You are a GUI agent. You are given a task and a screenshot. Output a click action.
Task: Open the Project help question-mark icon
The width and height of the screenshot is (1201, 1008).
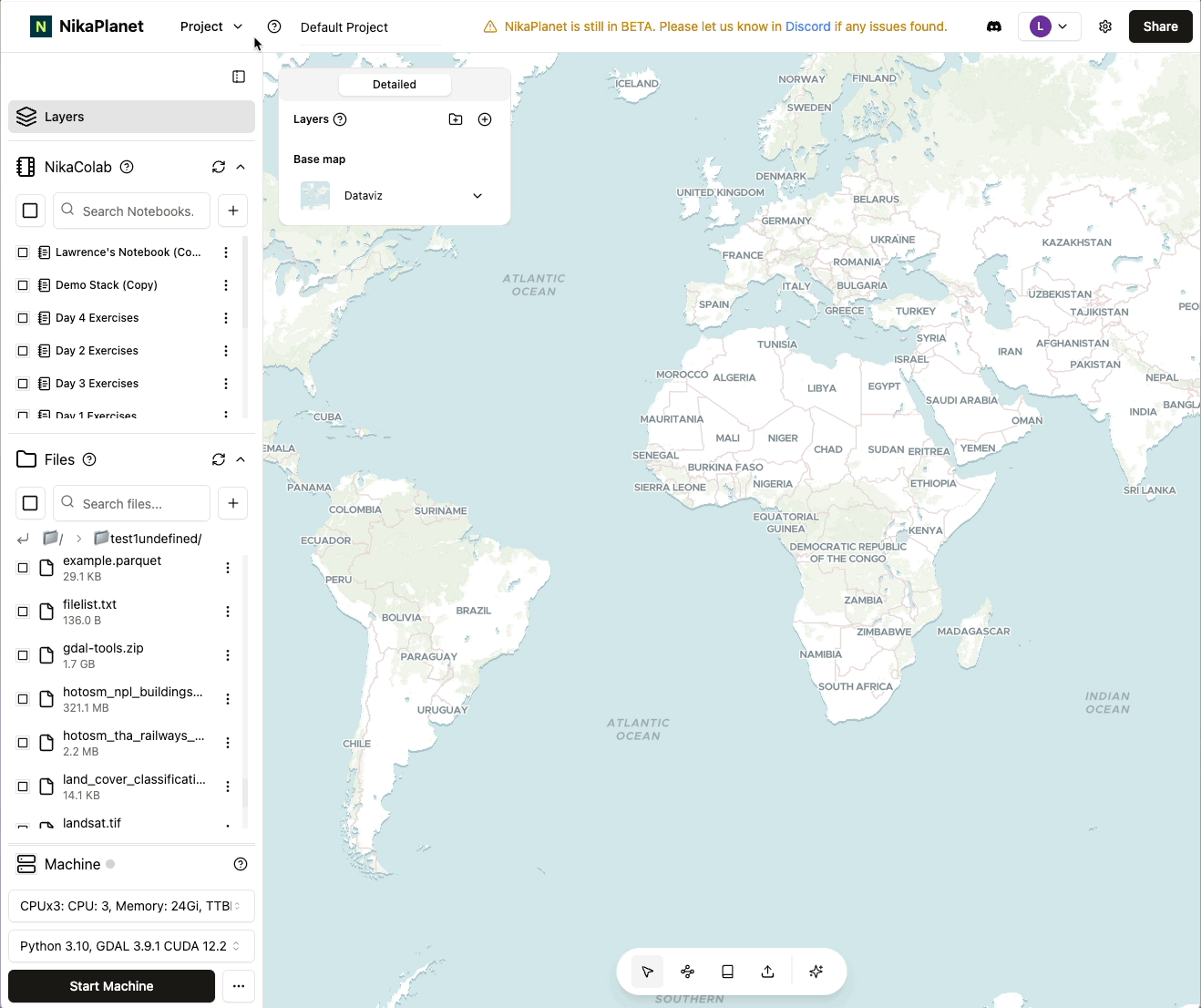(x=274, y=26)
